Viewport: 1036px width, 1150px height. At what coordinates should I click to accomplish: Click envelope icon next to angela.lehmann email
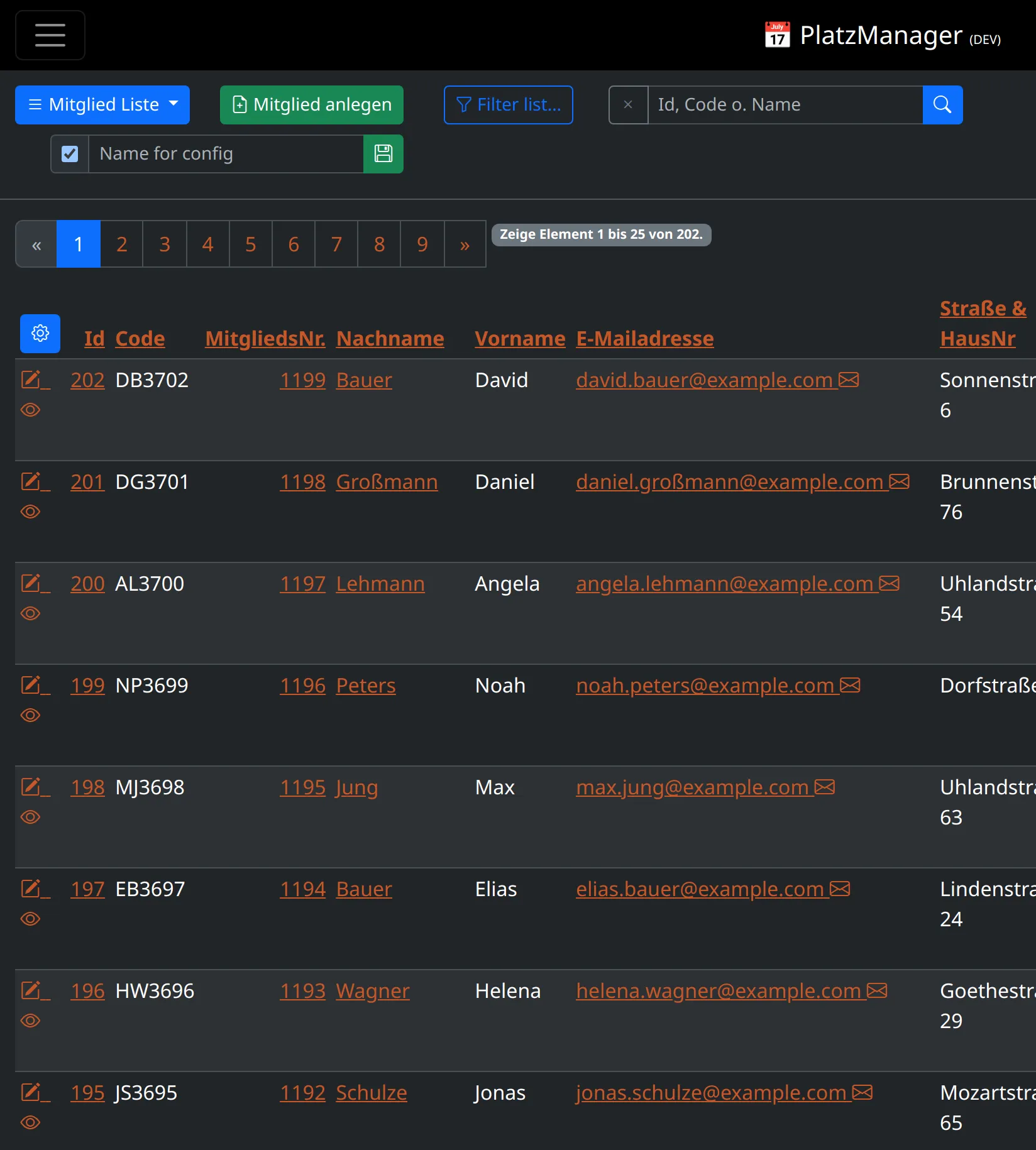click(x=890, y=583)
